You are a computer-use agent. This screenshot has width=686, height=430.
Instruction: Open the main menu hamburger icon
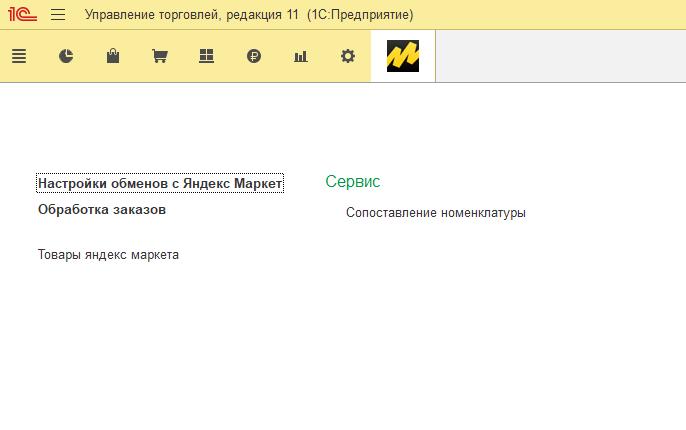click(x=58, y=15)
